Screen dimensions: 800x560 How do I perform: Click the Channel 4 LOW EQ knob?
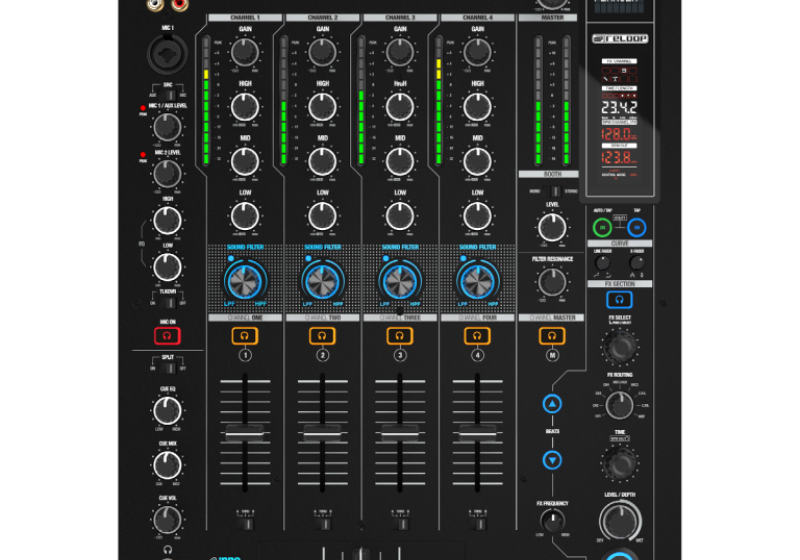click(478, 216)
